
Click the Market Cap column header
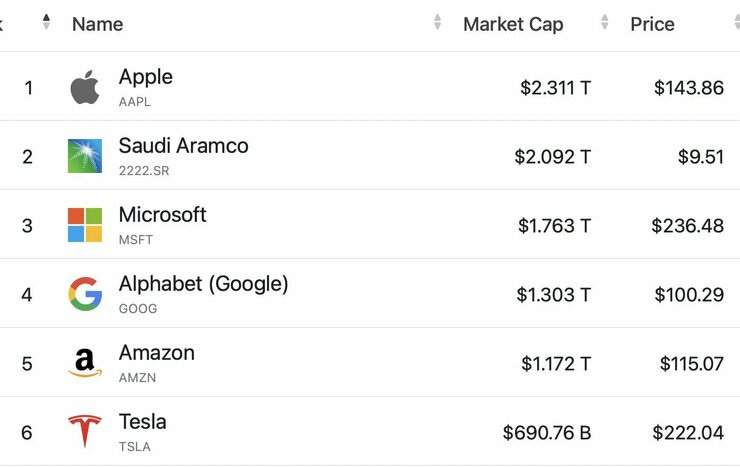[513, 24]
